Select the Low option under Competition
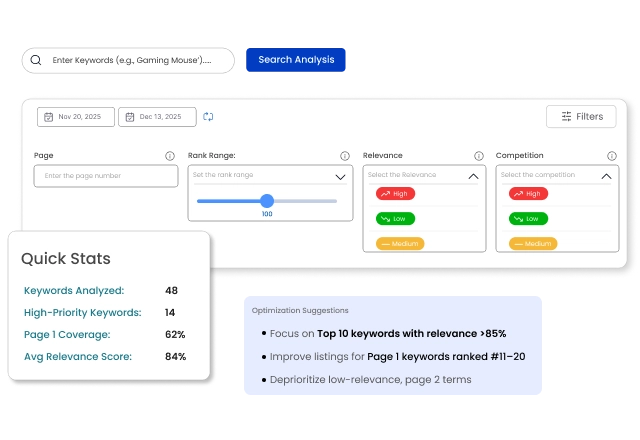The height and width of the screenshot is (440, 640). [x=528, y=219]
